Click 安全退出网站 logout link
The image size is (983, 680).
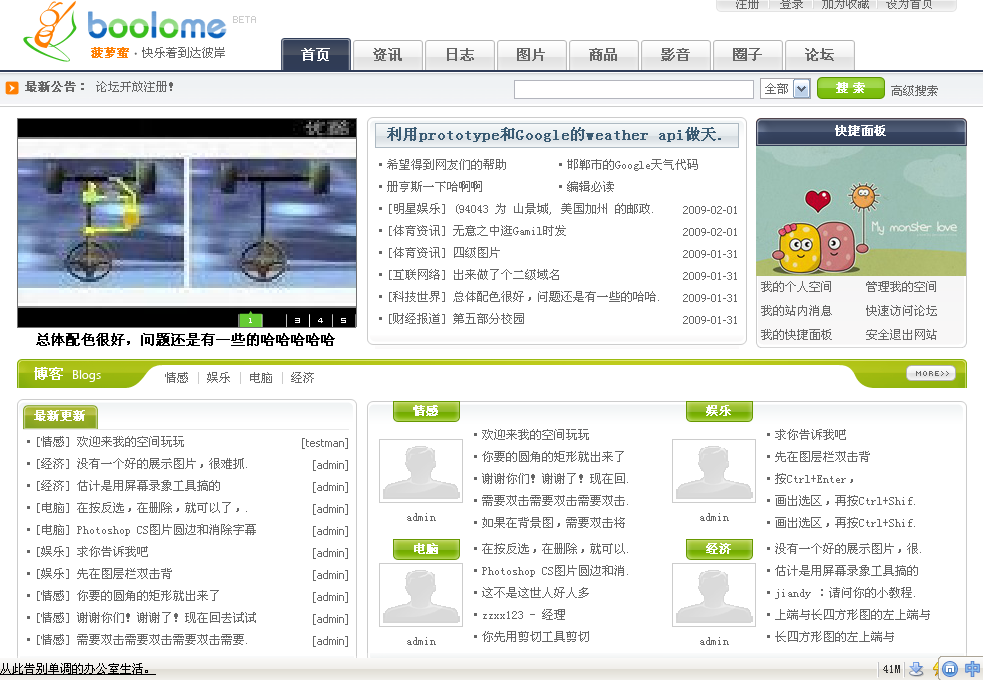pos(901,334)
